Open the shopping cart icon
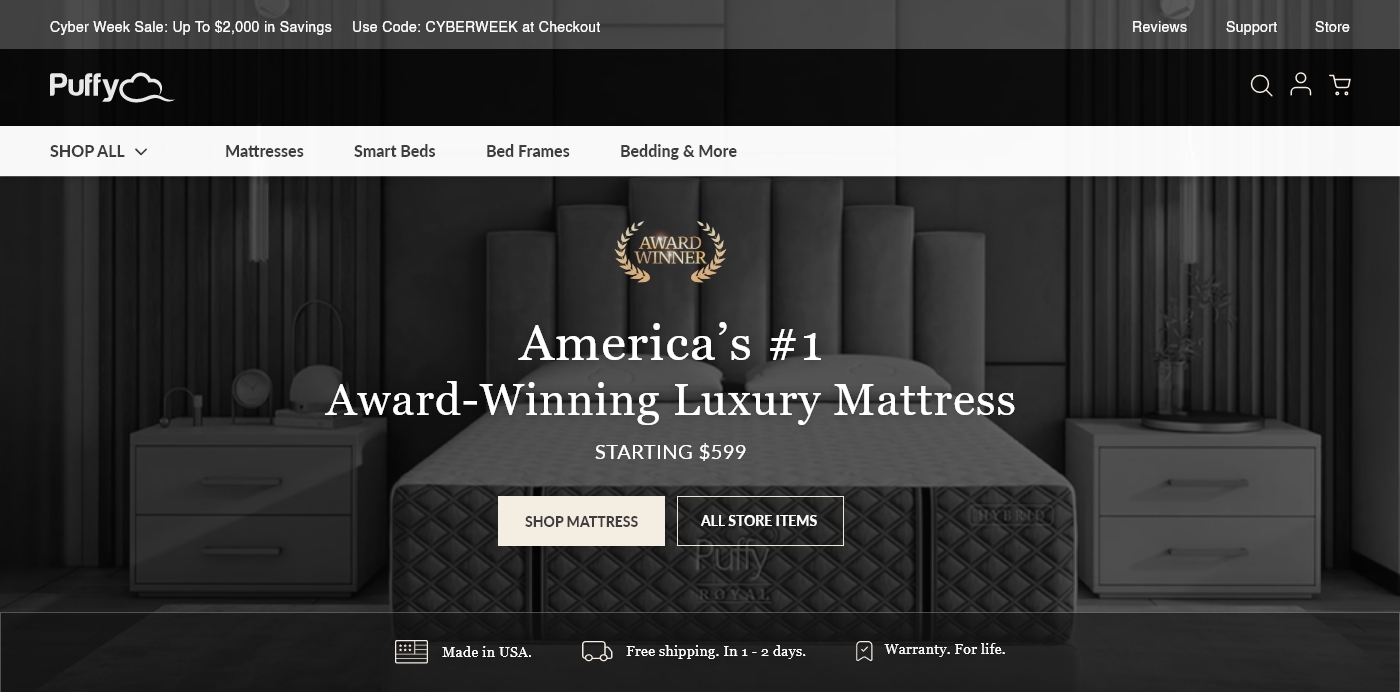The height and width of the screenshot is (692, 1400). coord(1340,85)
